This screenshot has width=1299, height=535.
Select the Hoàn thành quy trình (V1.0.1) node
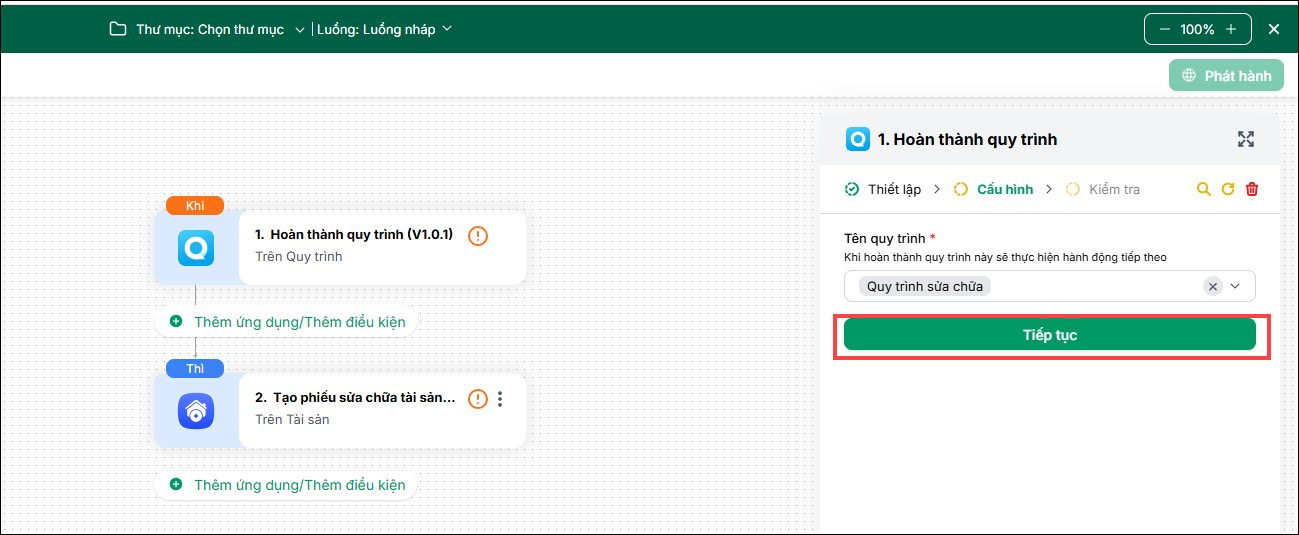coord(340,246)
